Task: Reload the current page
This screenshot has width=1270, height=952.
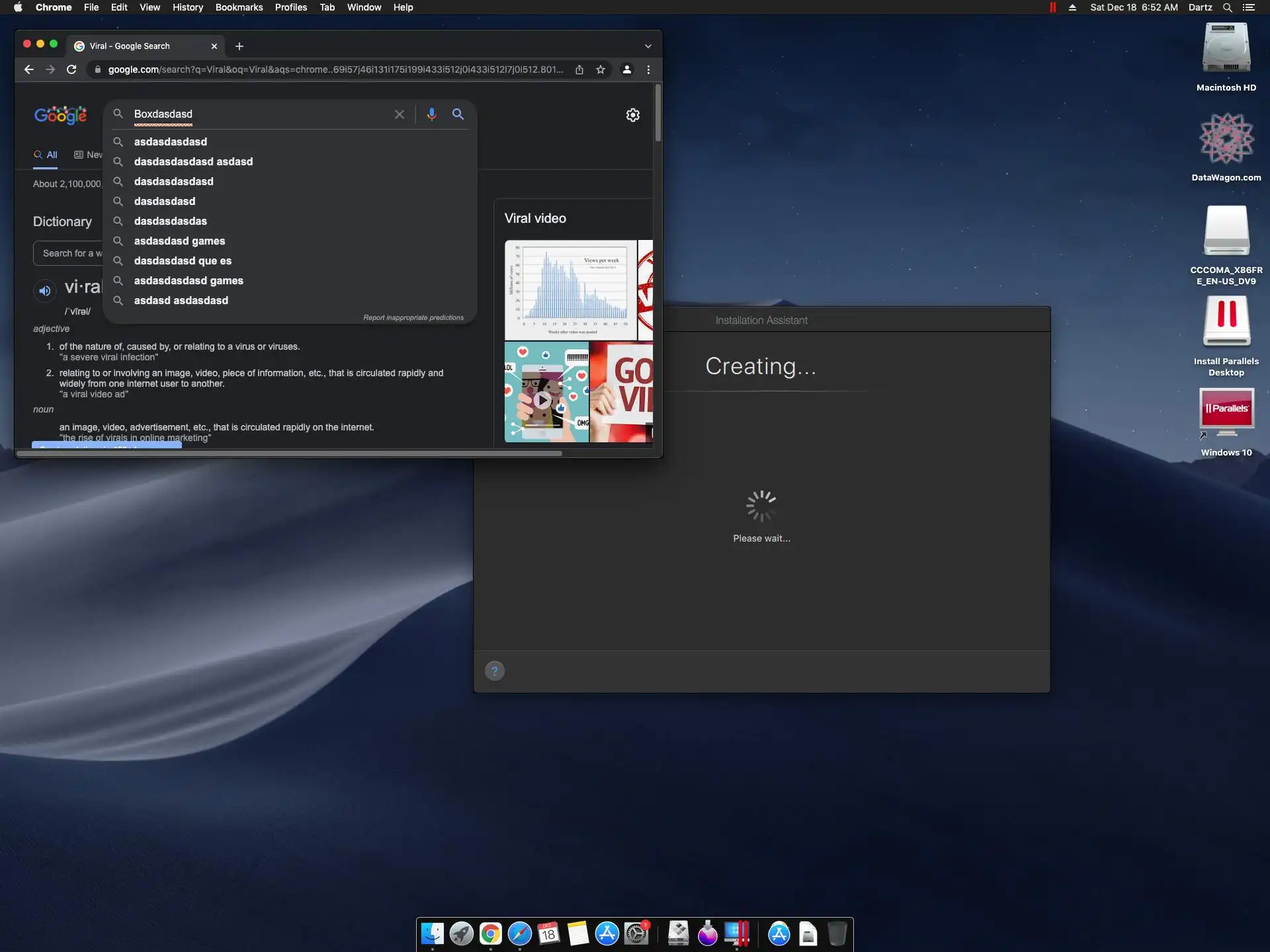Action: (71, 69)
